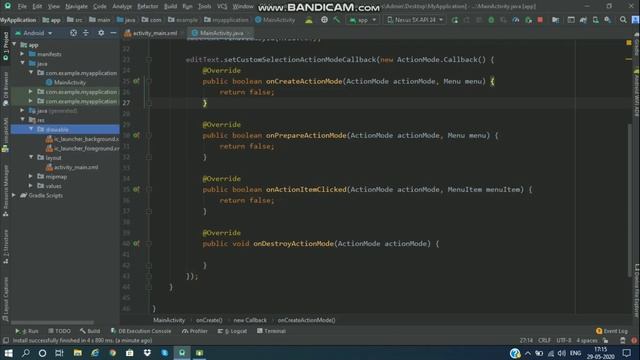This screenshot has height=360, width=640.
Task: Collapse the drawable folder arrow
Action: (x=31, y=129)
